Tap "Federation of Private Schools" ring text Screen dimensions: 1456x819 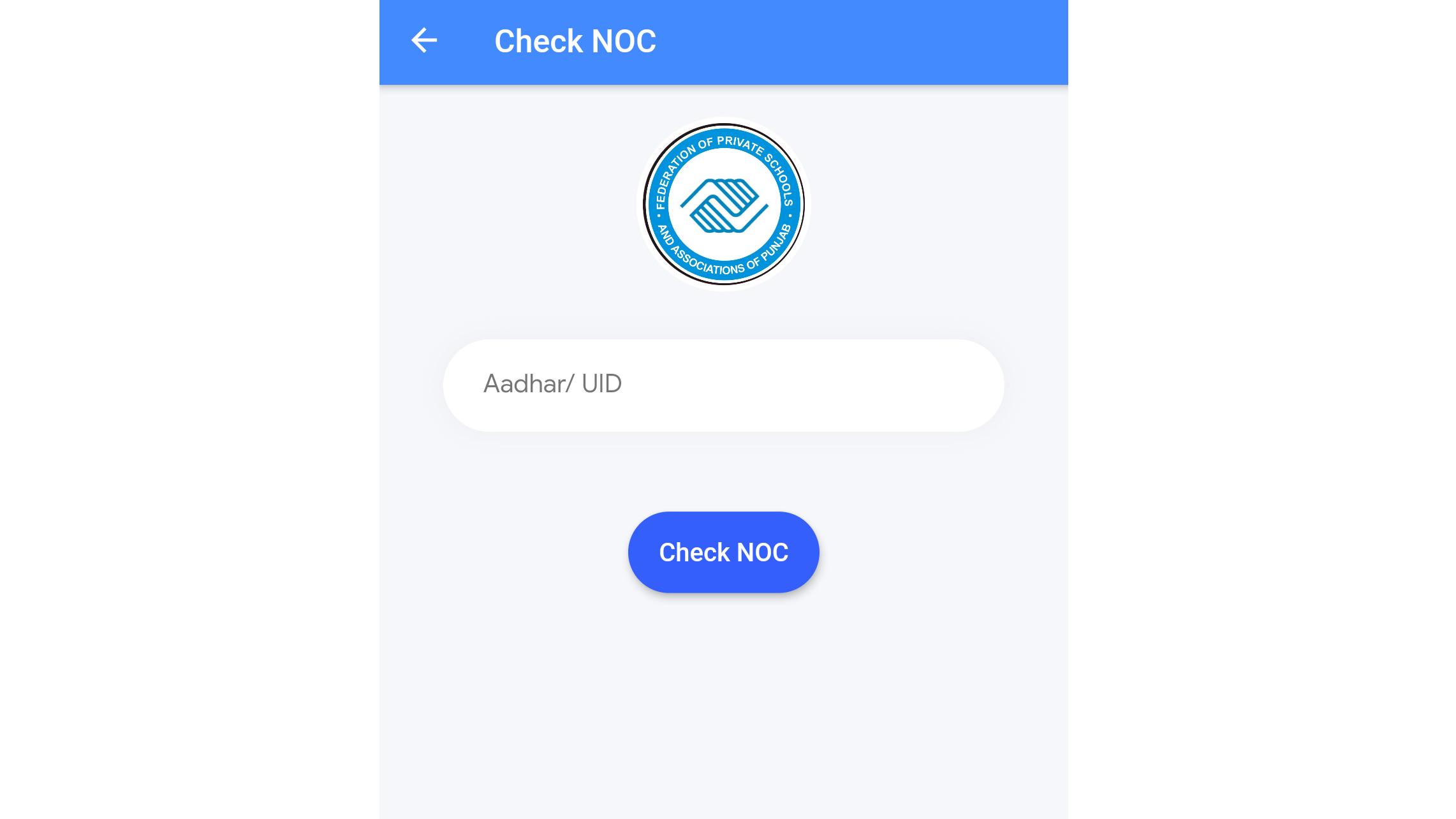[723, 161]
